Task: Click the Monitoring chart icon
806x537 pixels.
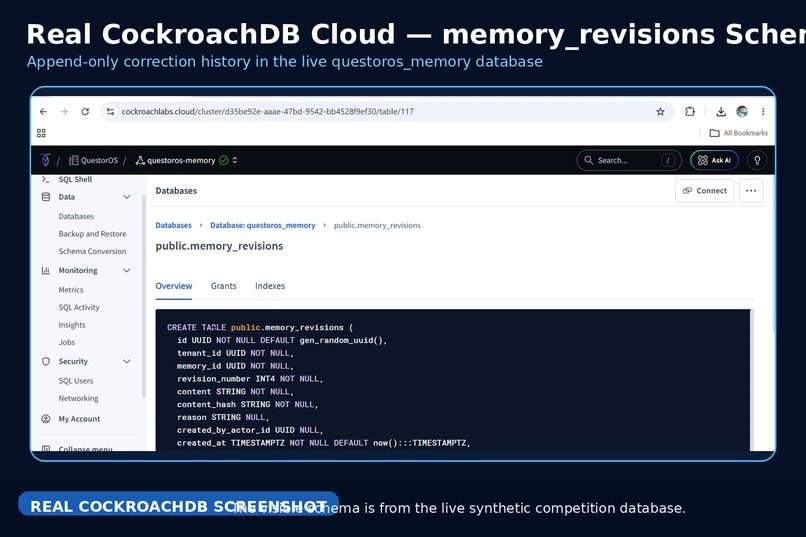Action: [x=46, y=270]
